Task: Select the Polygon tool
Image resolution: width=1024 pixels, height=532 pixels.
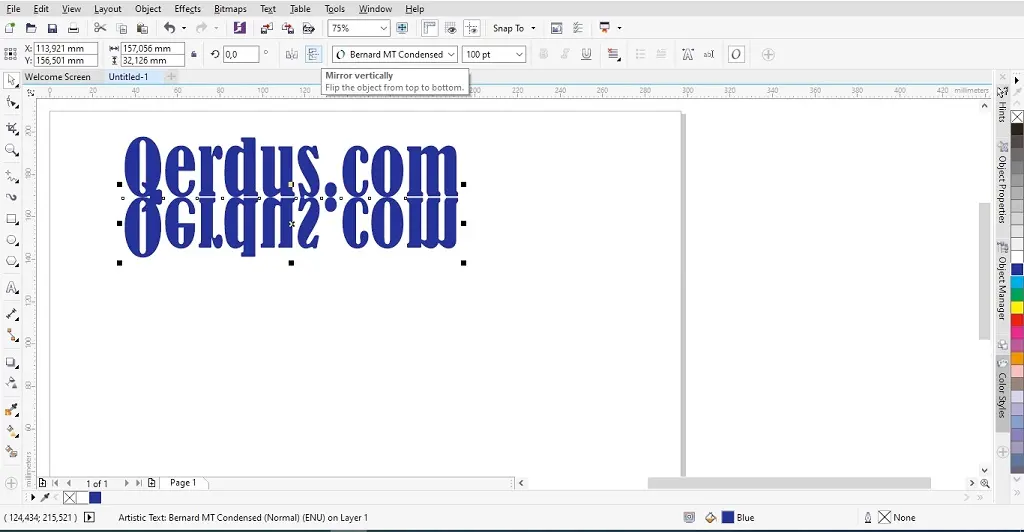Action: coord(11,262)
